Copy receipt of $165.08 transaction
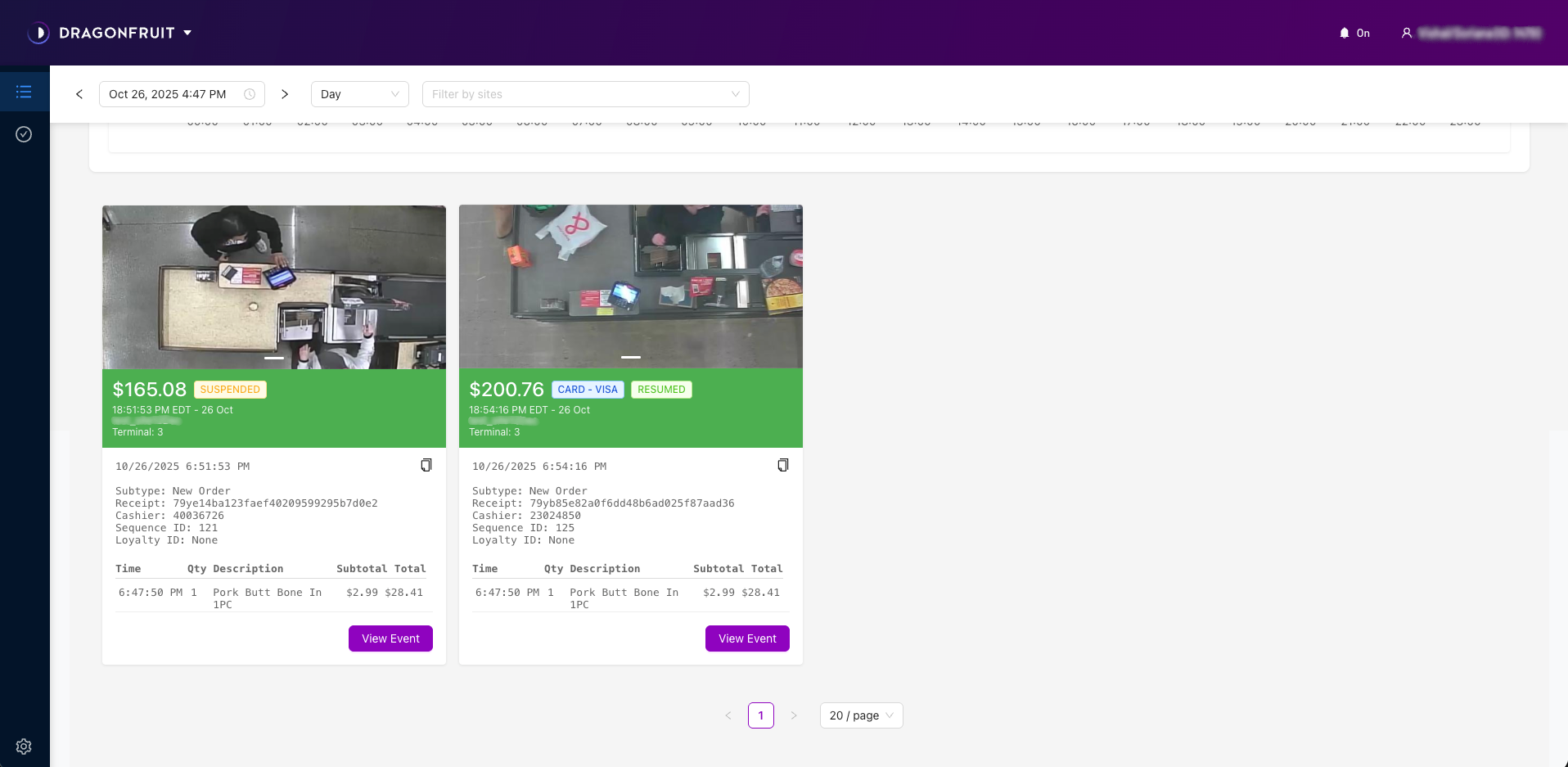The height and width of the screenshot is (767, 1568). click(426, 465)
